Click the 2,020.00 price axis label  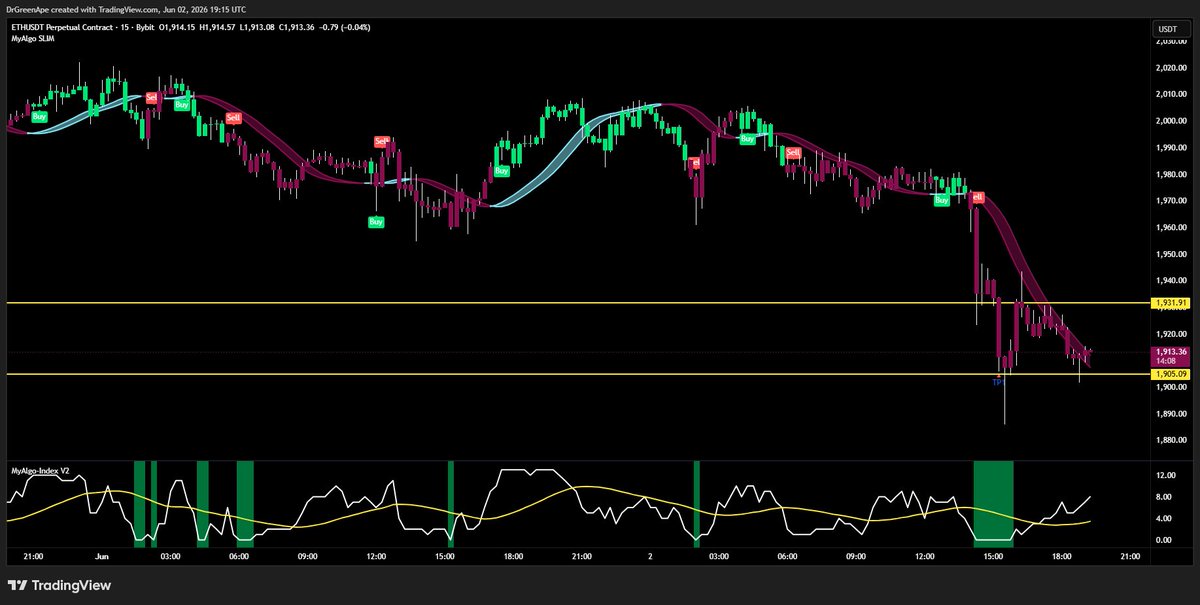1169,68
